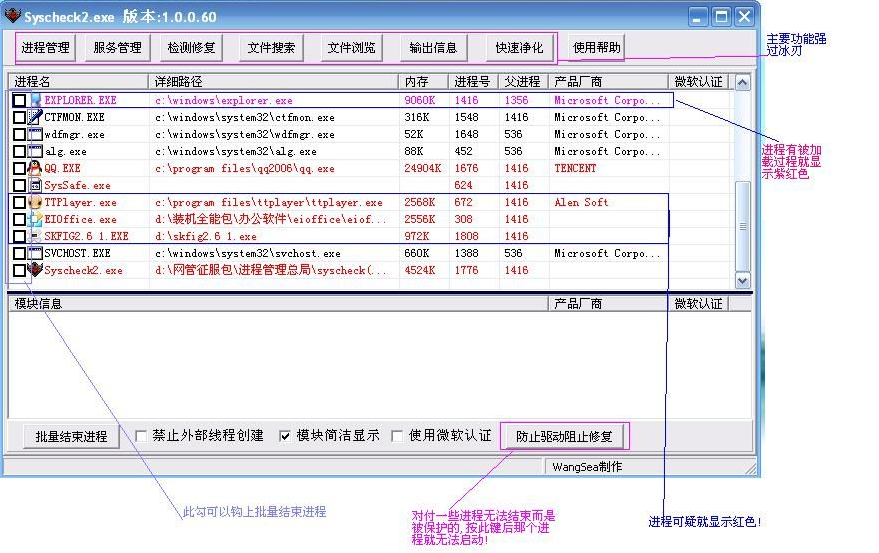The image size is (879, 553).
Task: Mark the TTPlayer.exe checkbox
Action: coord(19,202)
